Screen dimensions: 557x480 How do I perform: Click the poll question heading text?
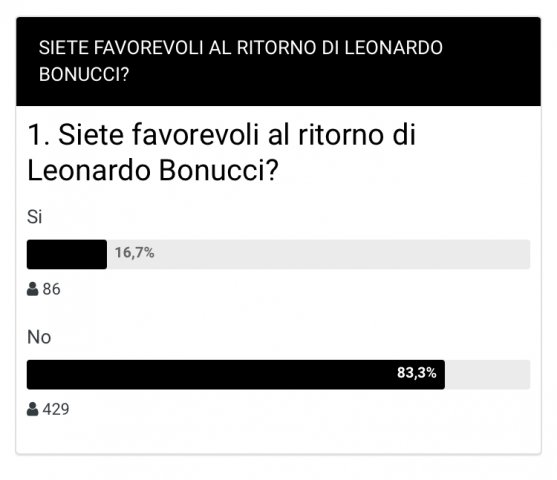click(222, 152)
